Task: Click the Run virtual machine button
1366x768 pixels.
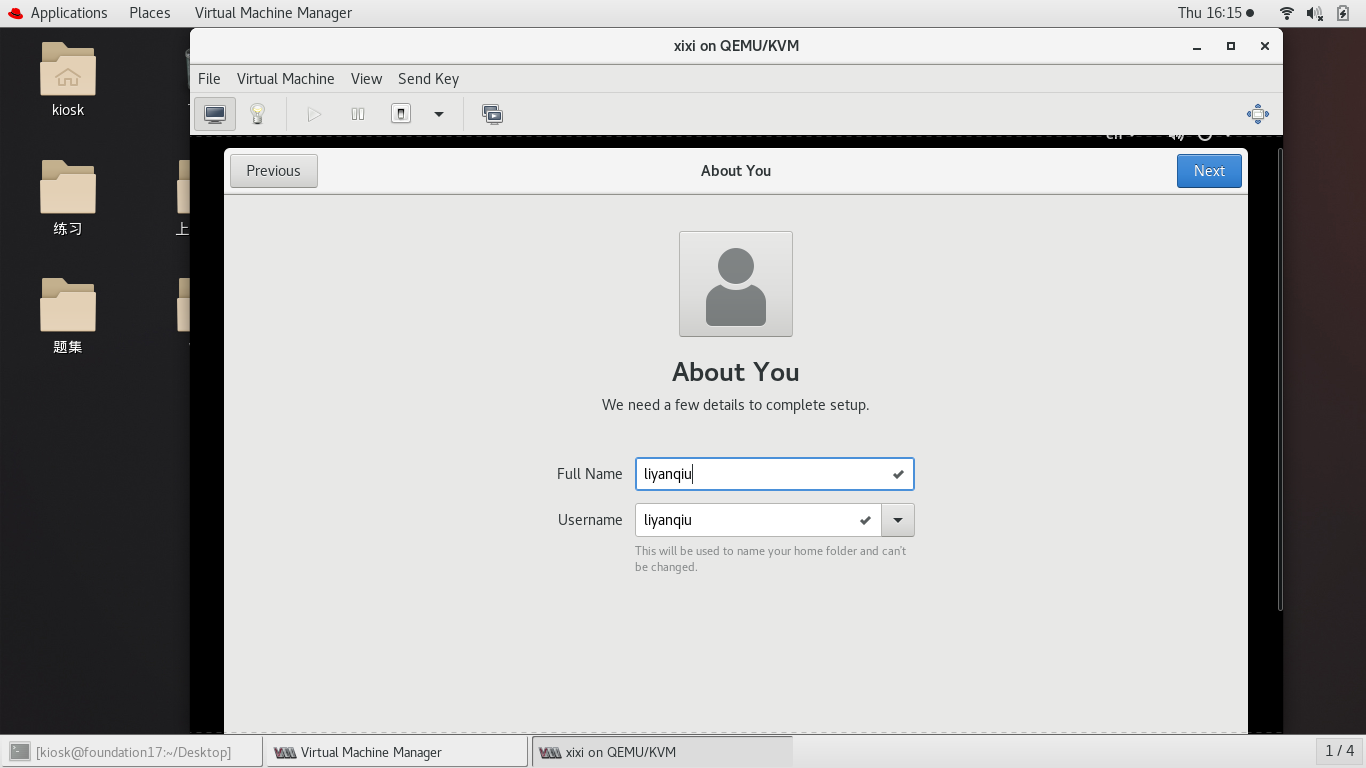Action: coord(314,114)
